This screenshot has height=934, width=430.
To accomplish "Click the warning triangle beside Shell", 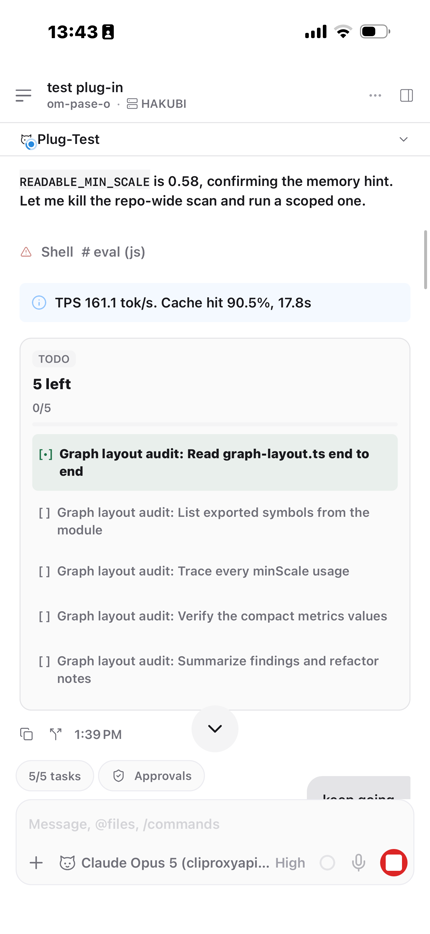I will click(x=26, y=252).
